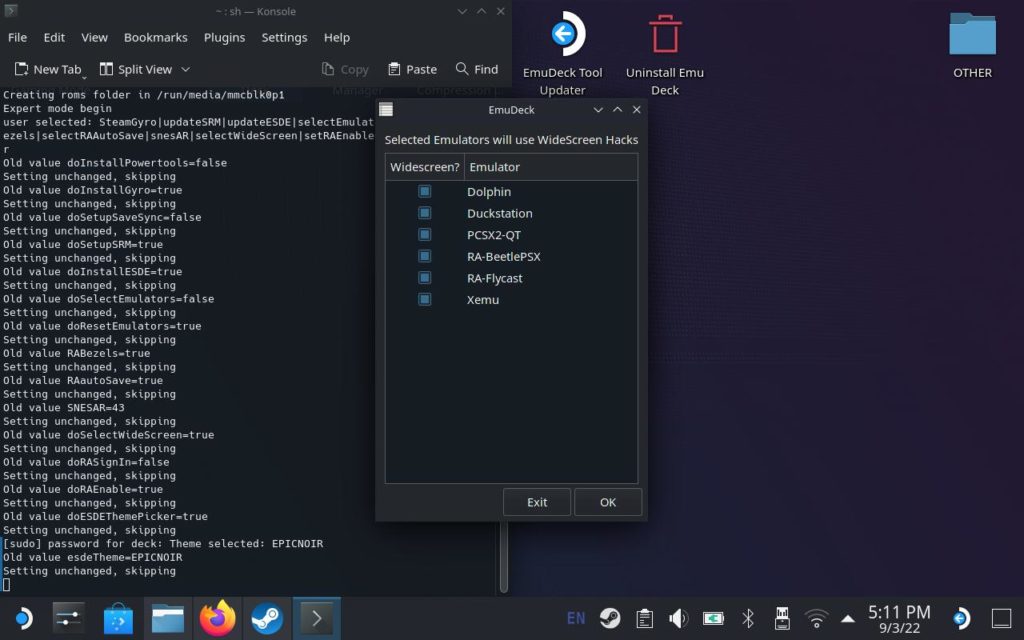Select the Dolphin emulator name
This screenshot has height=640, width=1024.
488,192
